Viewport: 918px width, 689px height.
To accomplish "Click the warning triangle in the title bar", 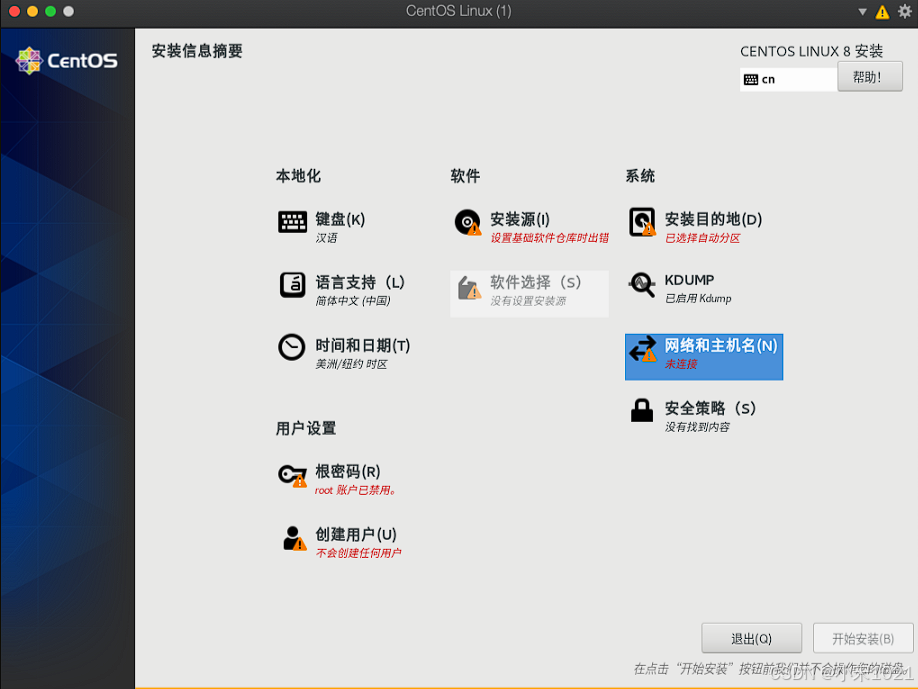I will [x=882, y=12].
